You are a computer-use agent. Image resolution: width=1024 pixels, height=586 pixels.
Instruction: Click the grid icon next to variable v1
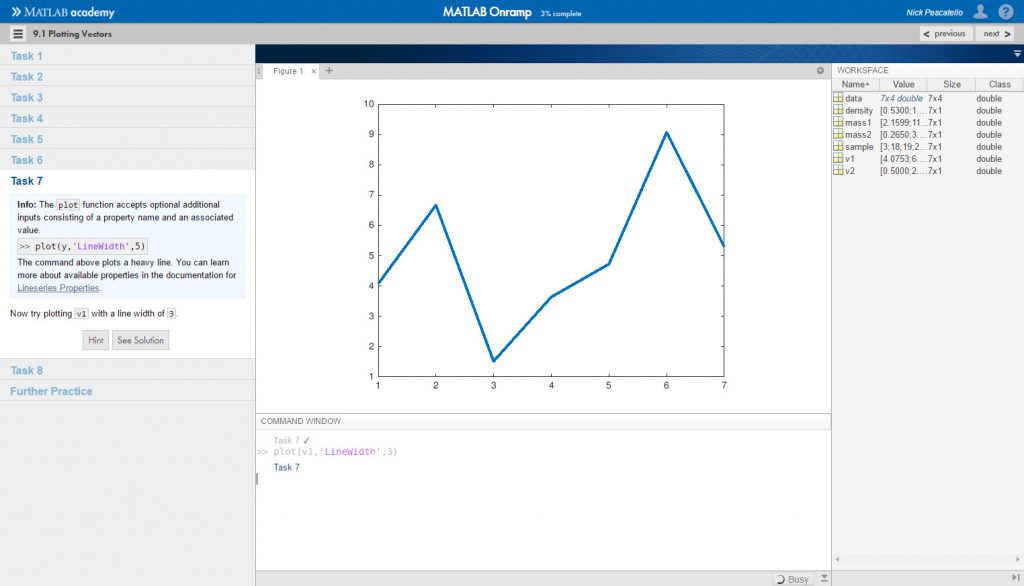pos(840,158)
